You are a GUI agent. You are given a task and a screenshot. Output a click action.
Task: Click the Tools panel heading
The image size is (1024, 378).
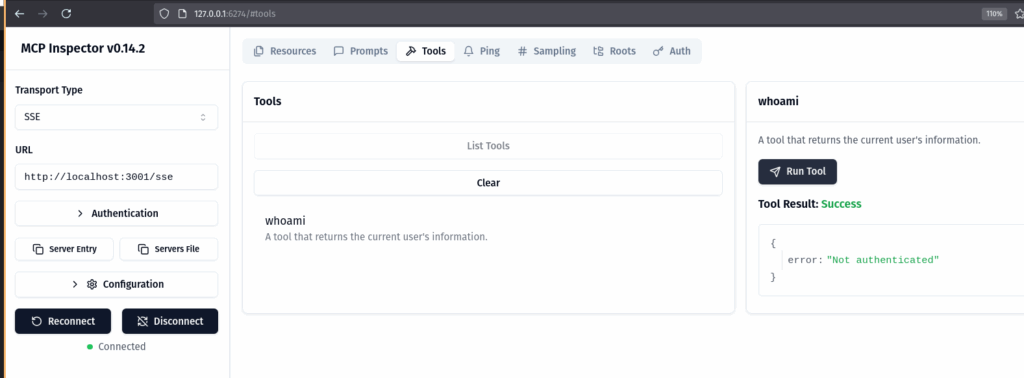point(268,101)
